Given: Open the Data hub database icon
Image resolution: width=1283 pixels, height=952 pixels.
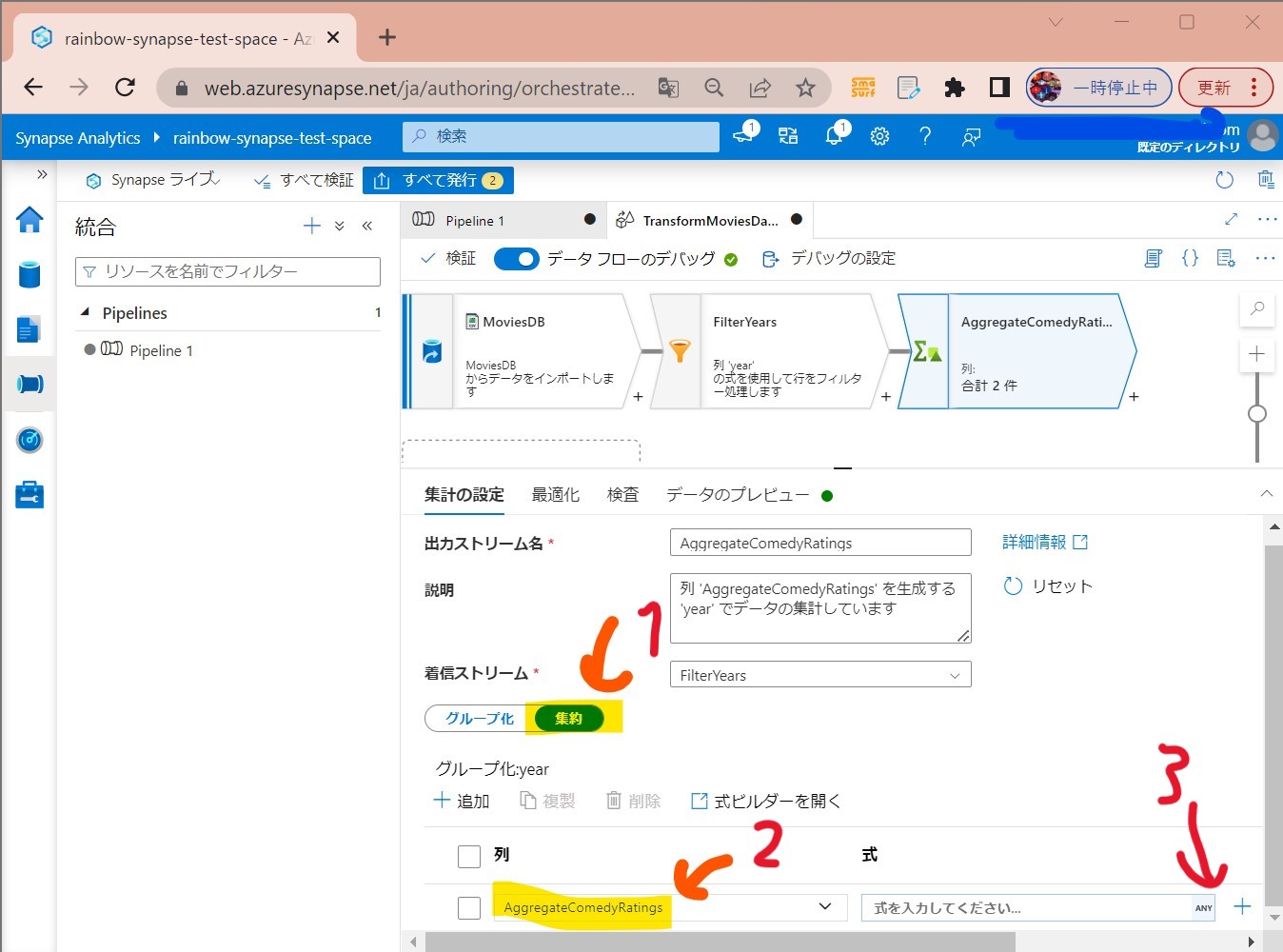Looking at the screenshot, I should (x=30, y=274).
